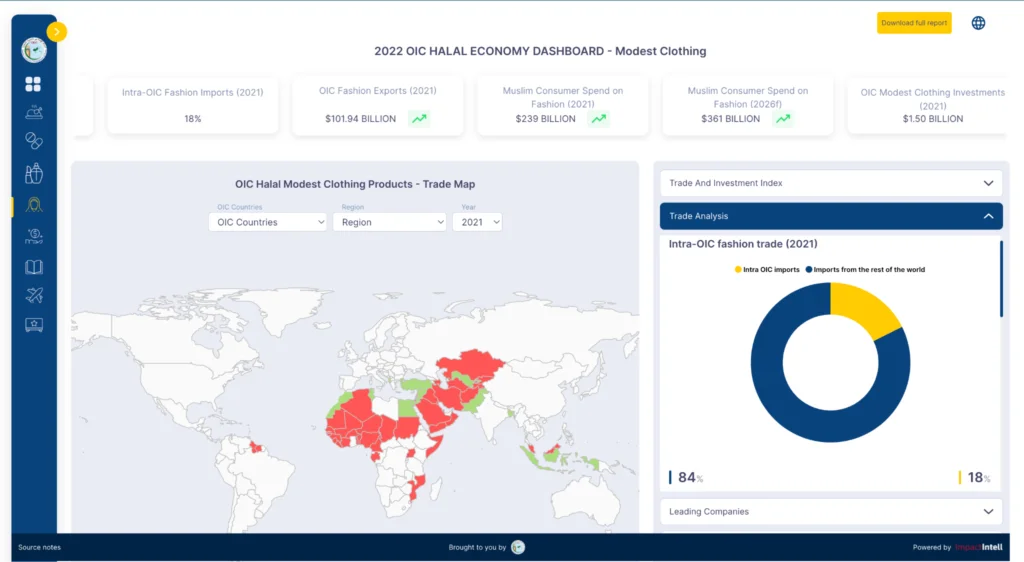Click the Brought to you by text

click(x=477, y=547)
